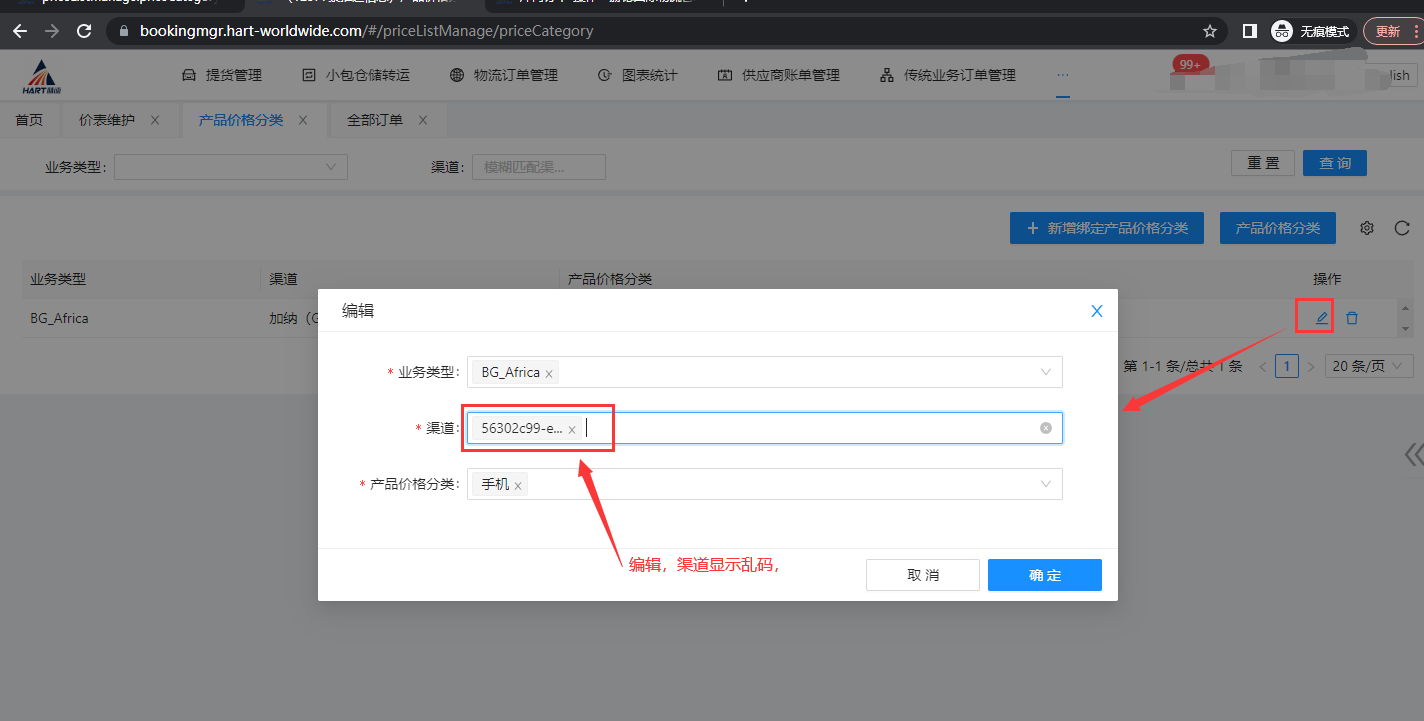1424x721 pixels.
Task: Open the 20 条/页 page size dropdown
Action: tap(1369, 366)
